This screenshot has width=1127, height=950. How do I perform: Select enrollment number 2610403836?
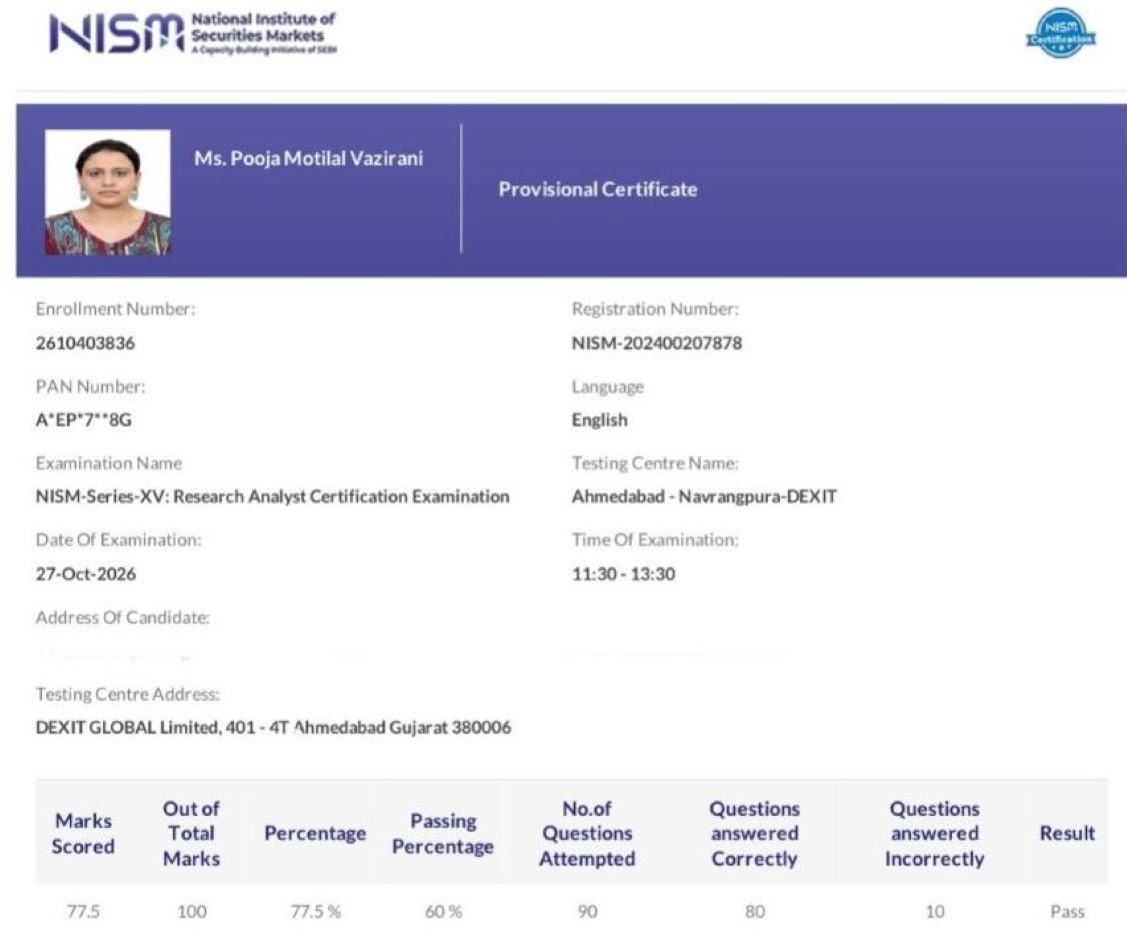point(86,343)
